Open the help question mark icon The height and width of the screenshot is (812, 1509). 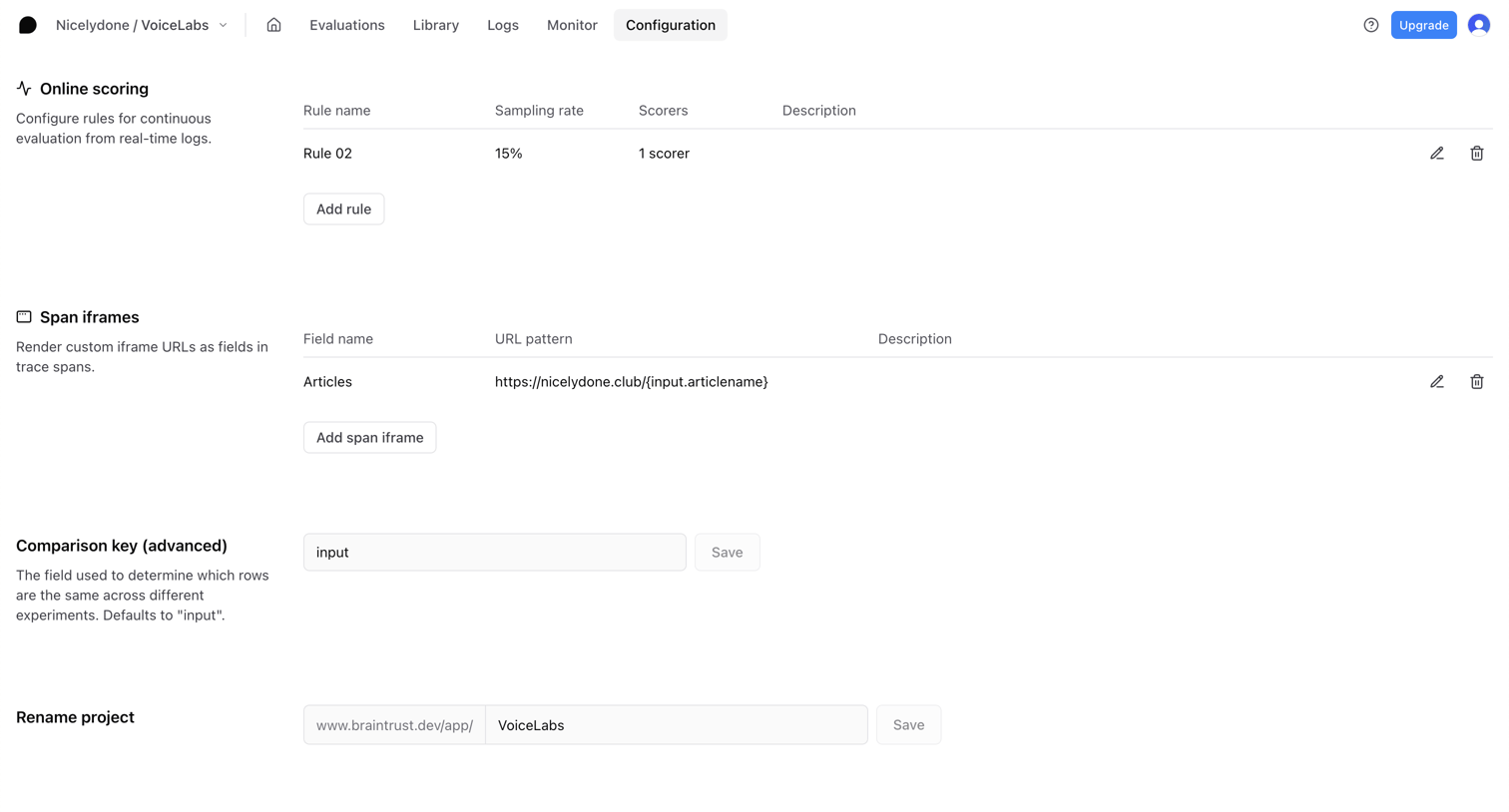click(1371, 25)
